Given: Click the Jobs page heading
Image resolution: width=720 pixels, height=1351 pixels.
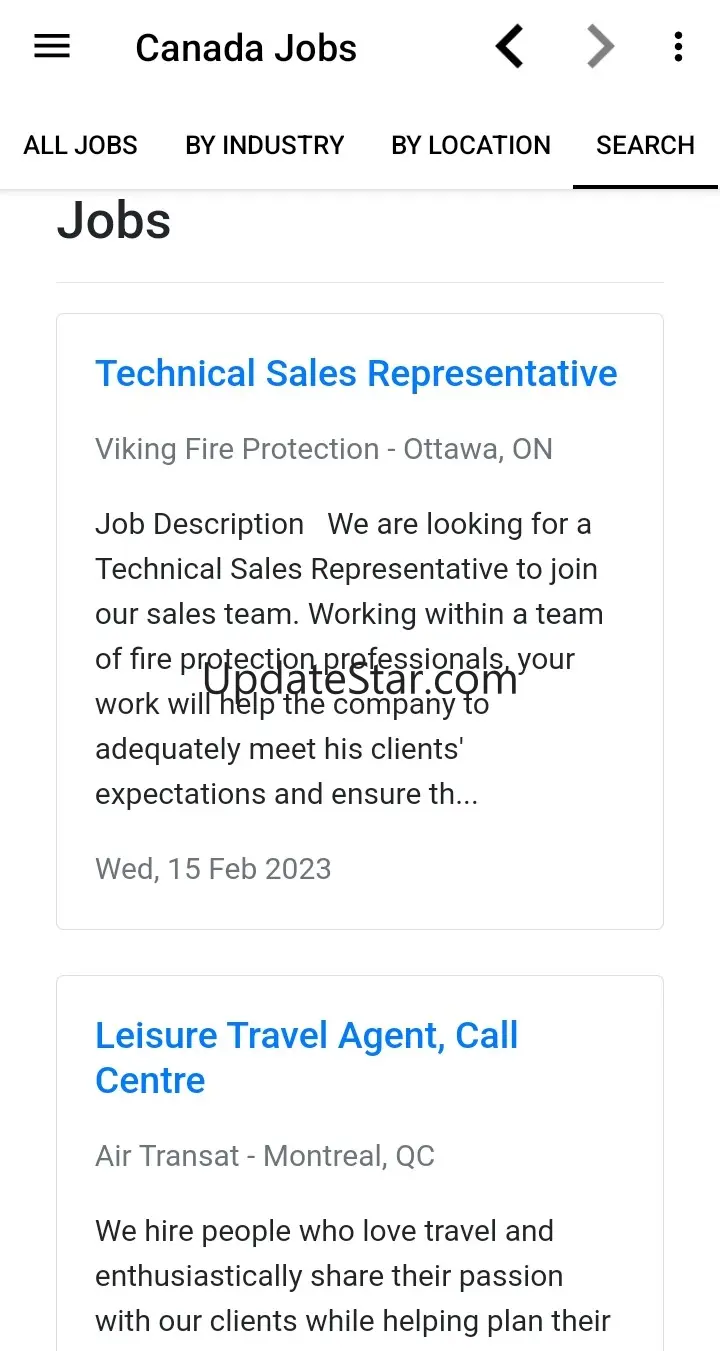Looking at the screenshot, I should click(114, 220).
